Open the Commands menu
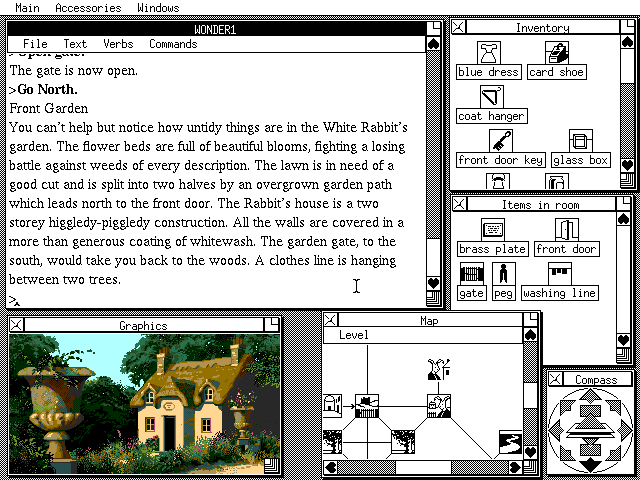This screenshot has width=640, height=480. click(x=173, y=44)
